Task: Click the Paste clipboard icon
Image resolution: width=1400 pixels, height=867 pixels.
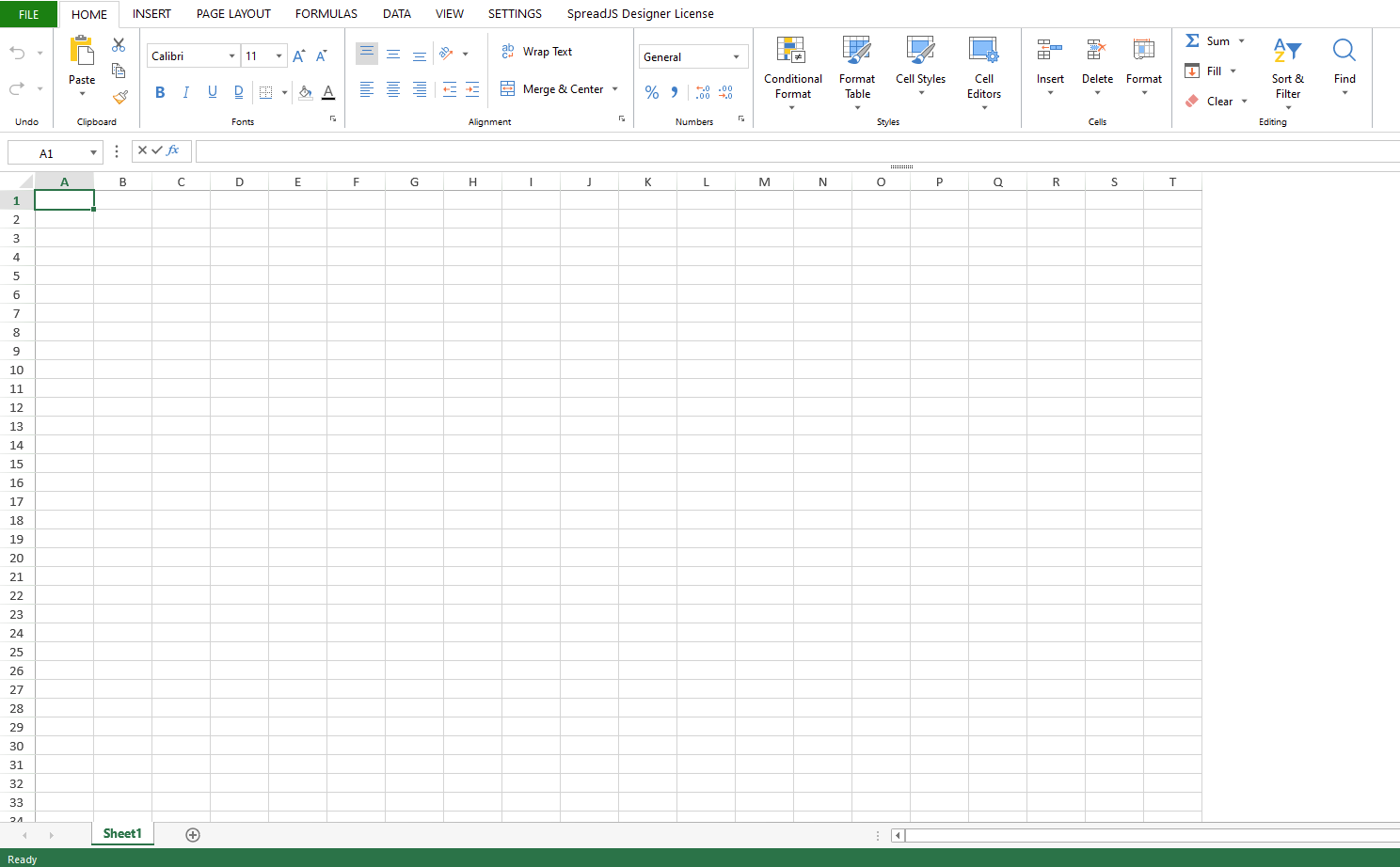Action: (82, 50)
